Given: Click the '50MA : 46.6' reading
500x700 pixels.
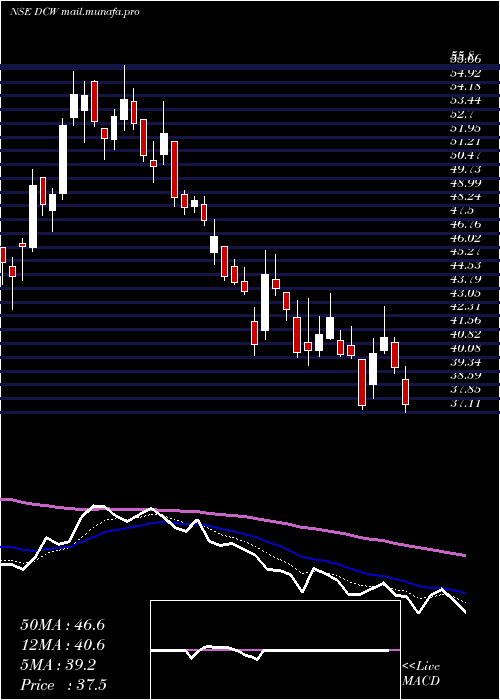Looking at the screenshot, I should point(62,625).
